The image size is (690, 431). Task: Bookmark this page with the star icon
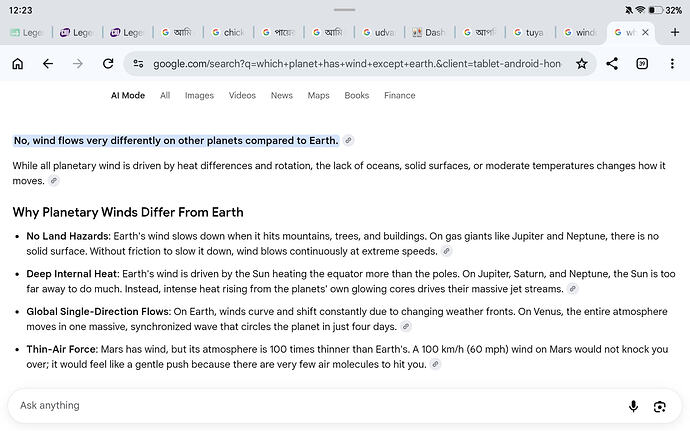(x=582, y=64)
